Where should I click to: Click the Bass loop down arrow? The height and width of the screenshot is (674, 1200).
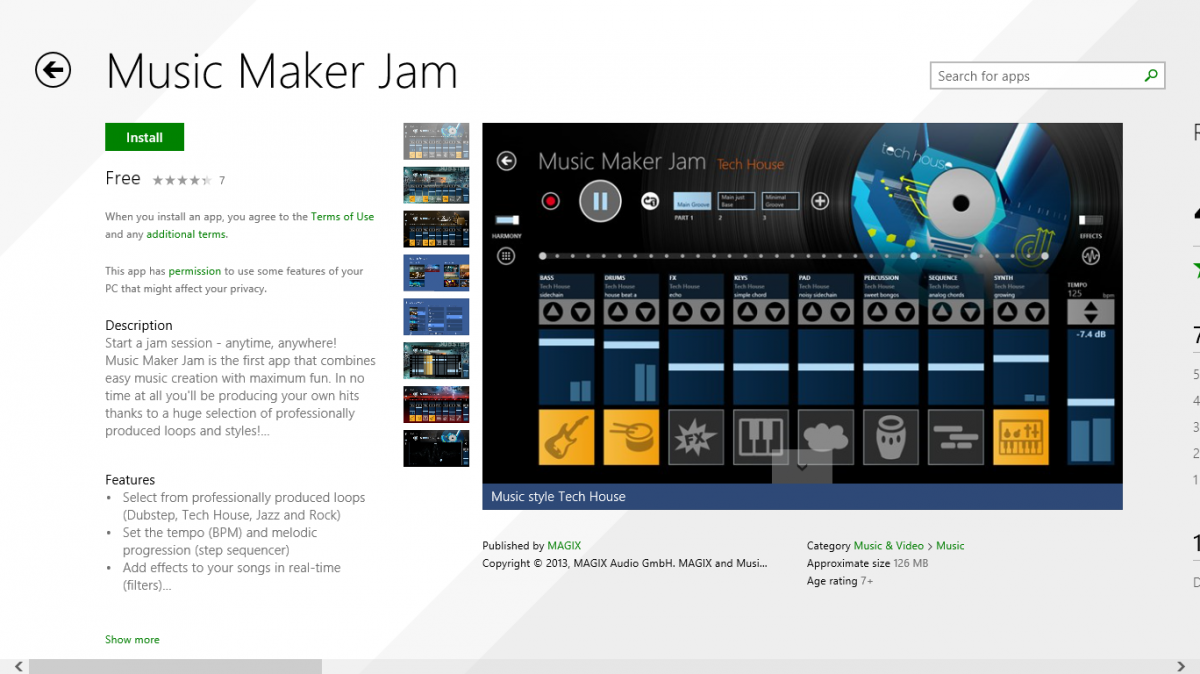[580, 312]
